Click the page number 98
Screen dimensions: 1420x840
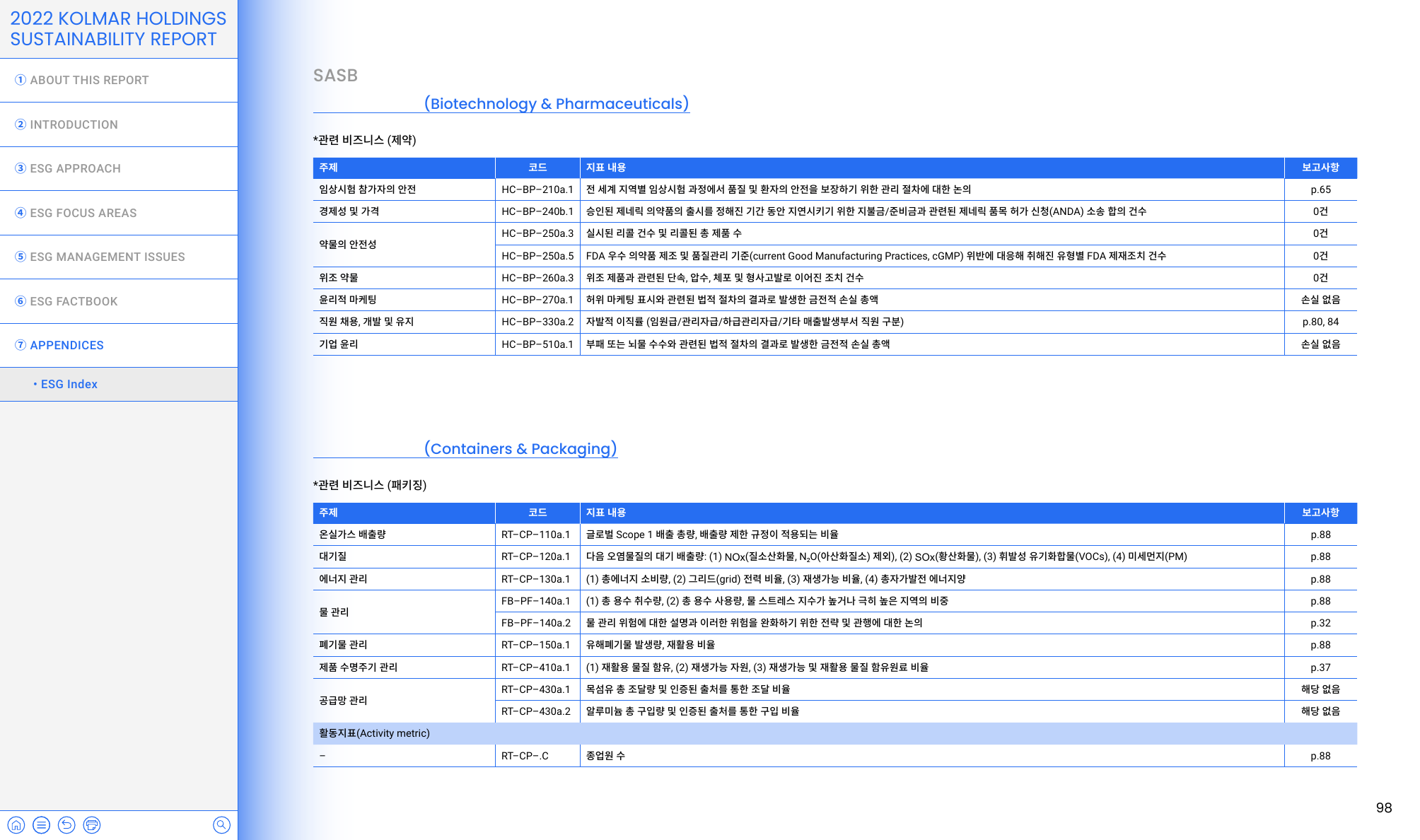pos(1384,807)
